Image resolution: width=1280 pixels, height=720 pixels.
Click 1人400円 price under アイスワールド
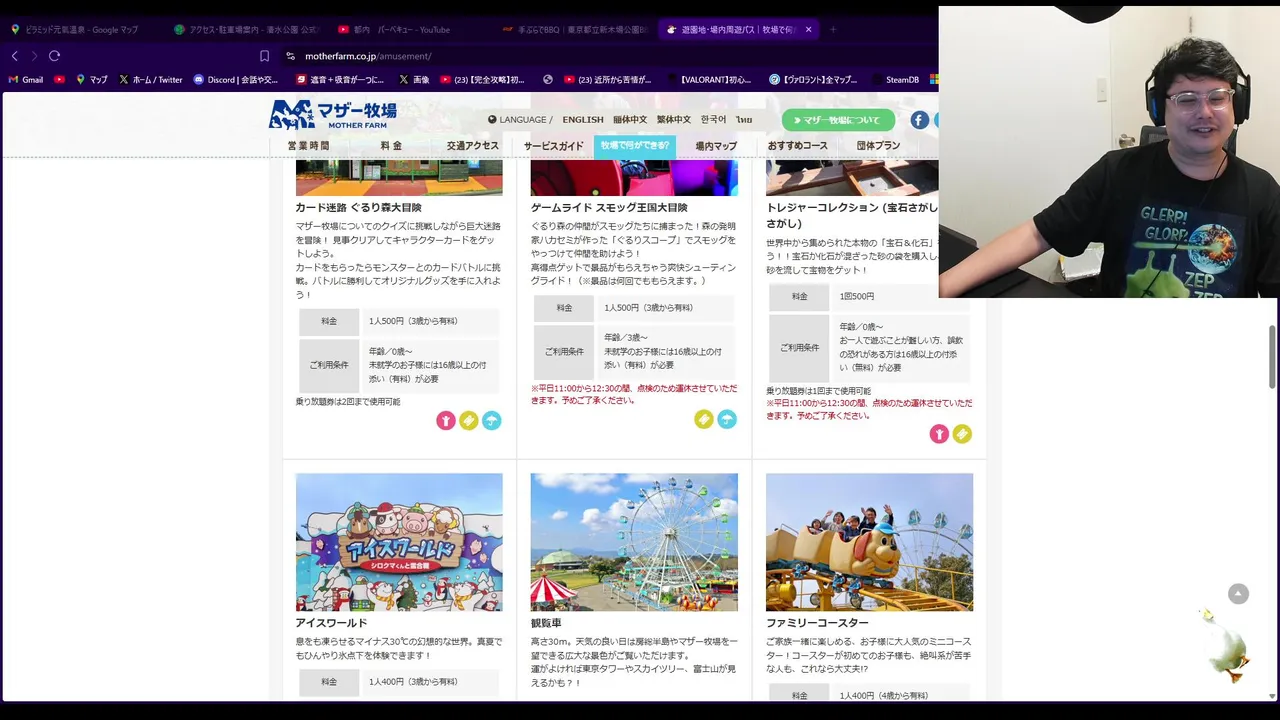point(413,682)
